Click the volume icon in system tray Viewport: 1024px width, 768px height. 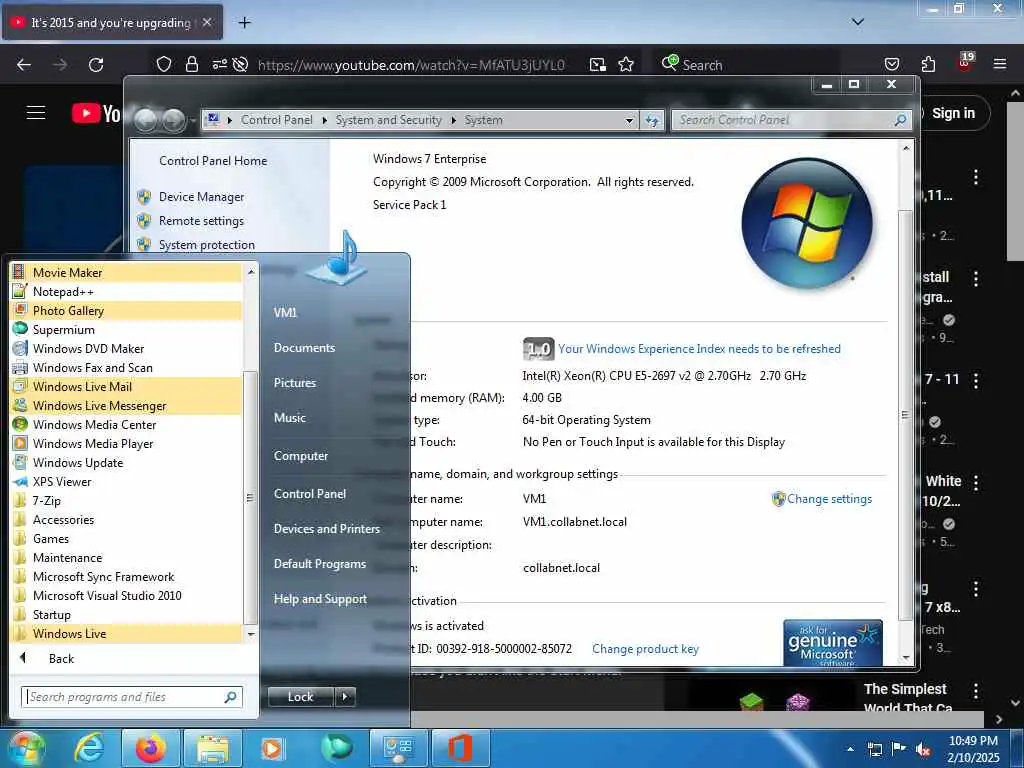pyautogui.click(x=923, y=749)
